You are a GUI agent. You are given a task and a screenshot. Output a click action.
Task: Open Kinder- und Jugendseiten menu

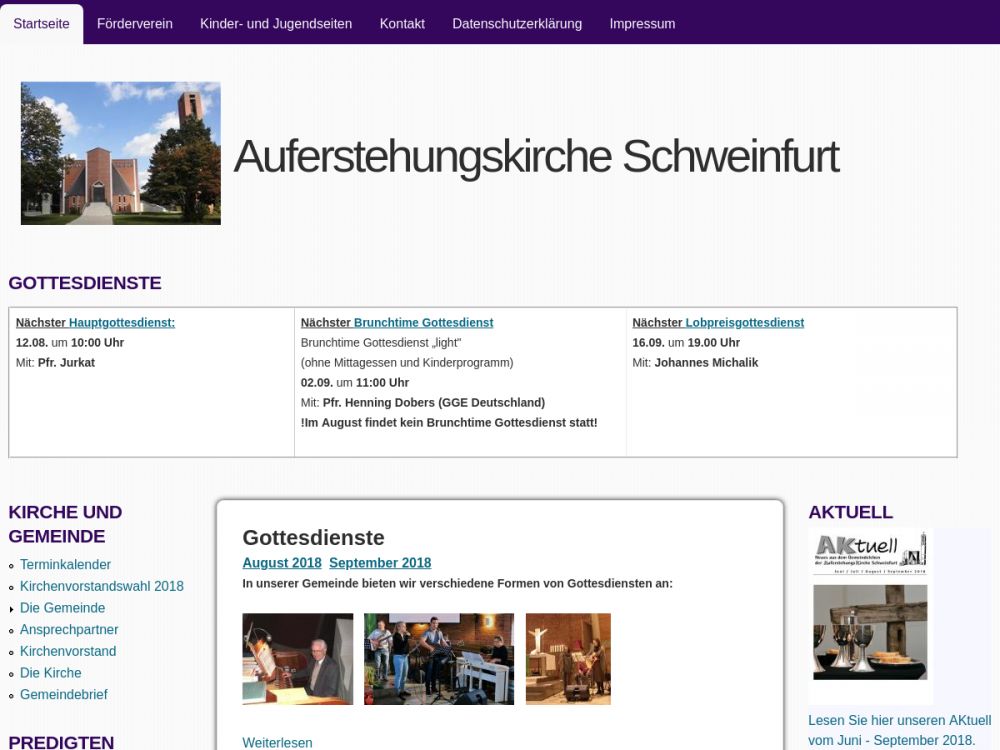tap(276, 23)
